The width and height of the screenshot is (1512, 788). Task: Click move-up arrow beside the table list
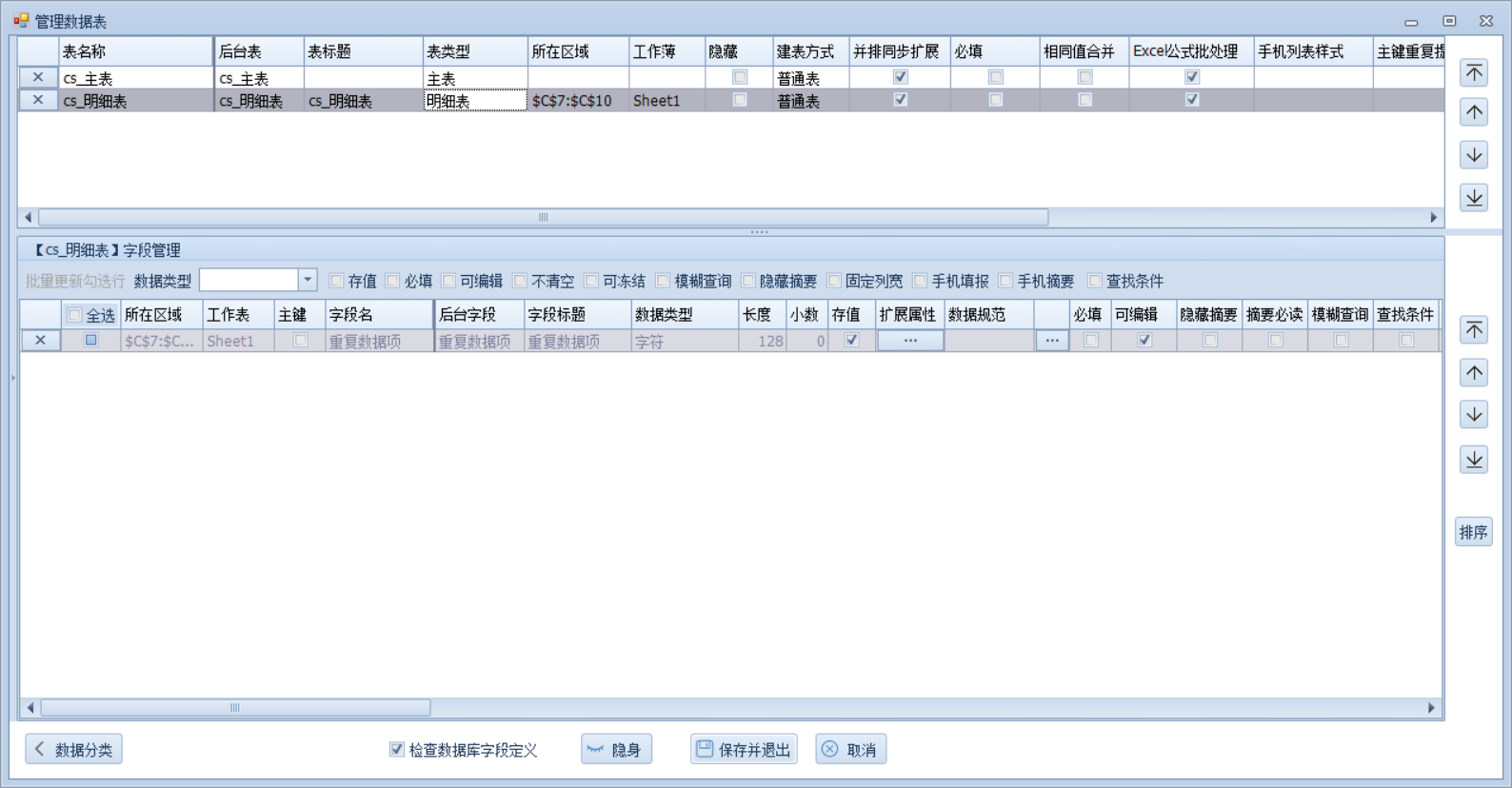coord(1474,113)
